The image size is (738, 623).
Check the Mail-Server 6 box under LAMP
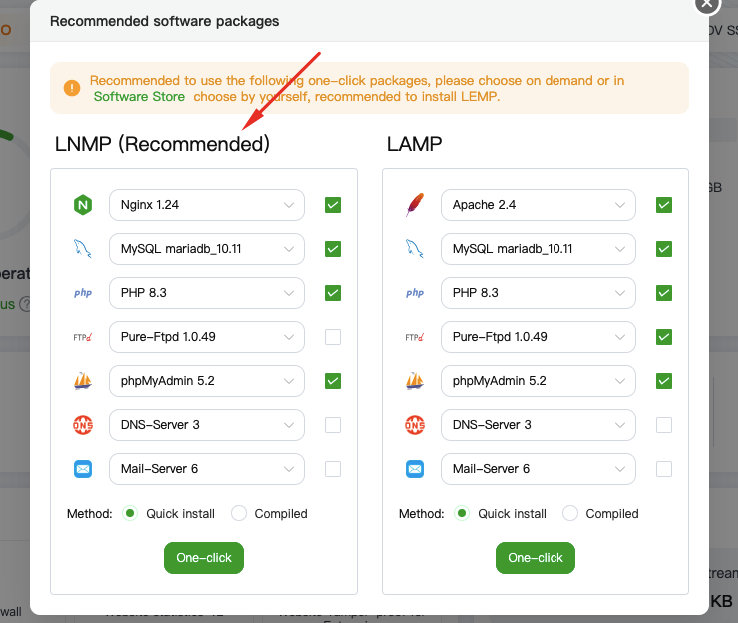coord(663,469)
